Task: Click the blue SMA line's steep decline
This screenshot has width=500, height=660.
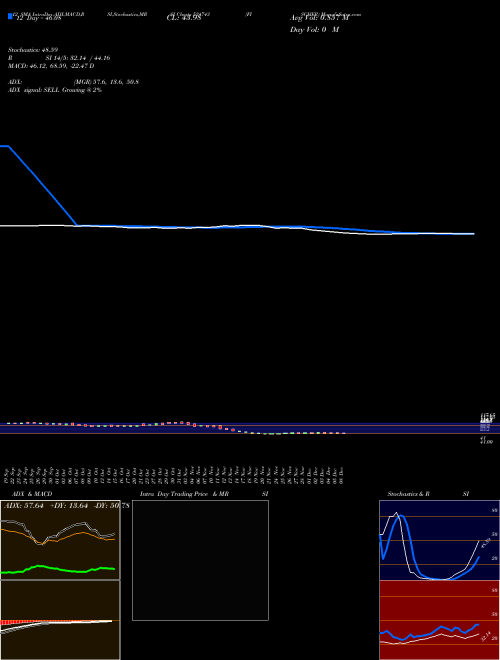Action: pos(42,185)
